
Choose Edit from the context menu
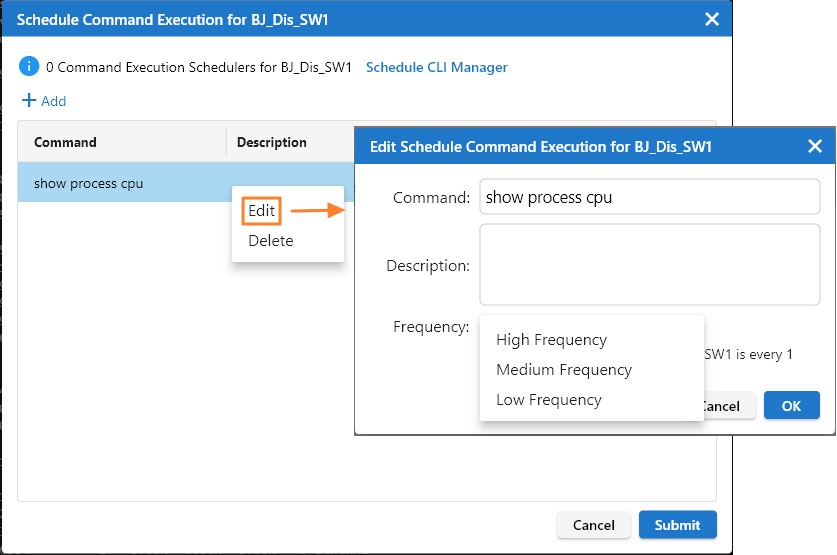262,211
